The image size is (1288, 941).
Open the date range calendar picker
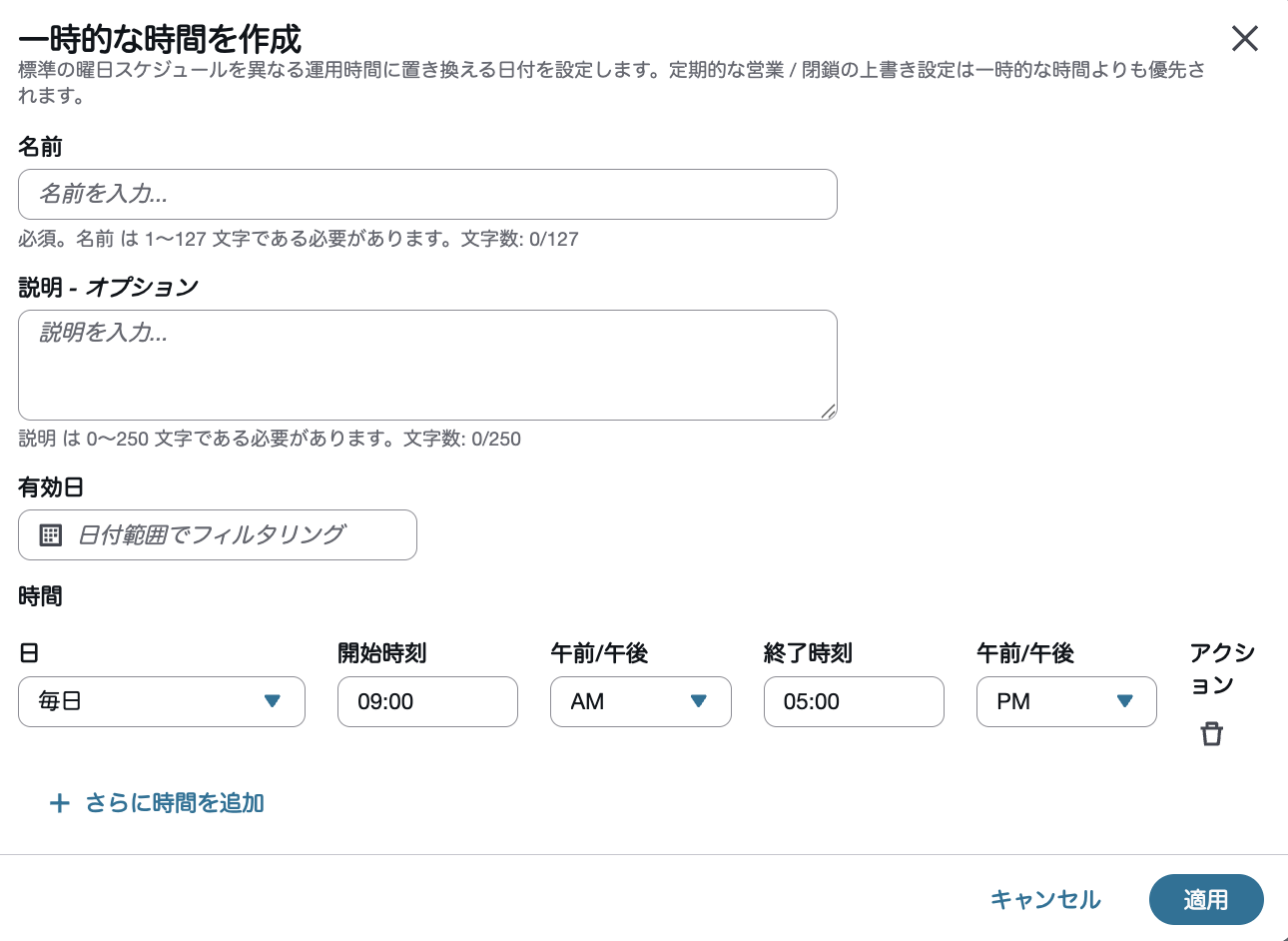click(x=218, y=534)
